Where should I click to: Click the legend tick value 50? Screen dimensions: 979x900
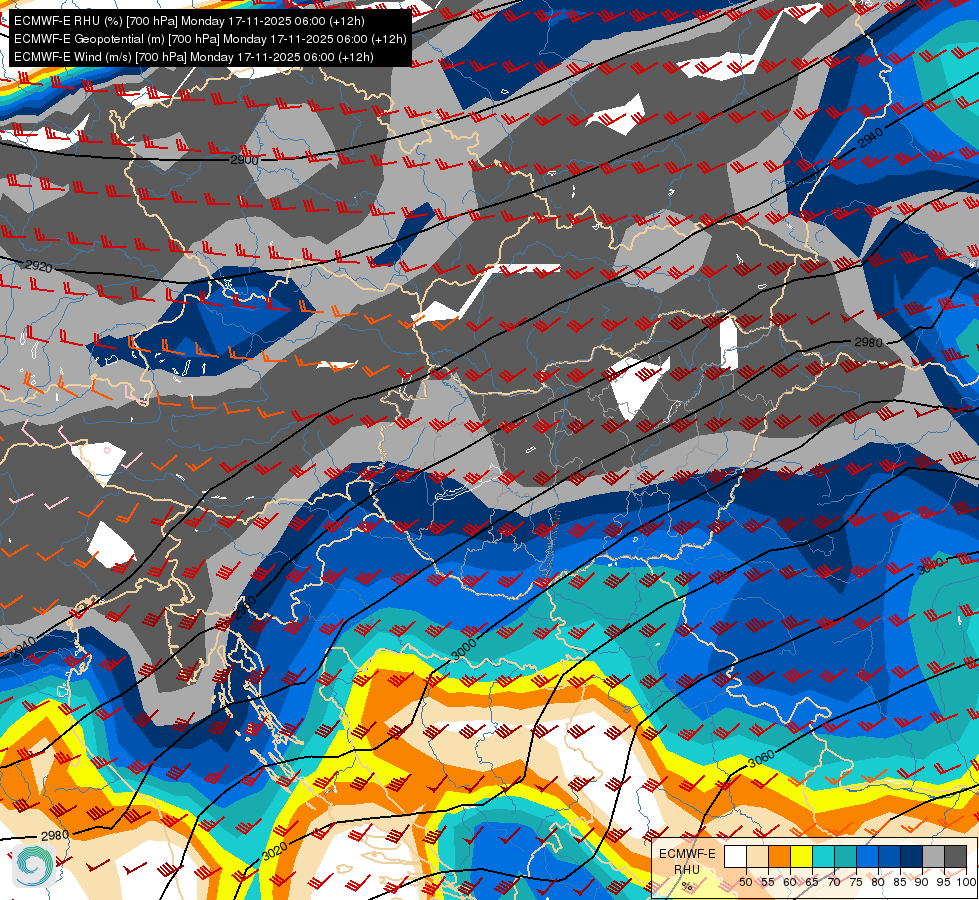tap(745, 882)
